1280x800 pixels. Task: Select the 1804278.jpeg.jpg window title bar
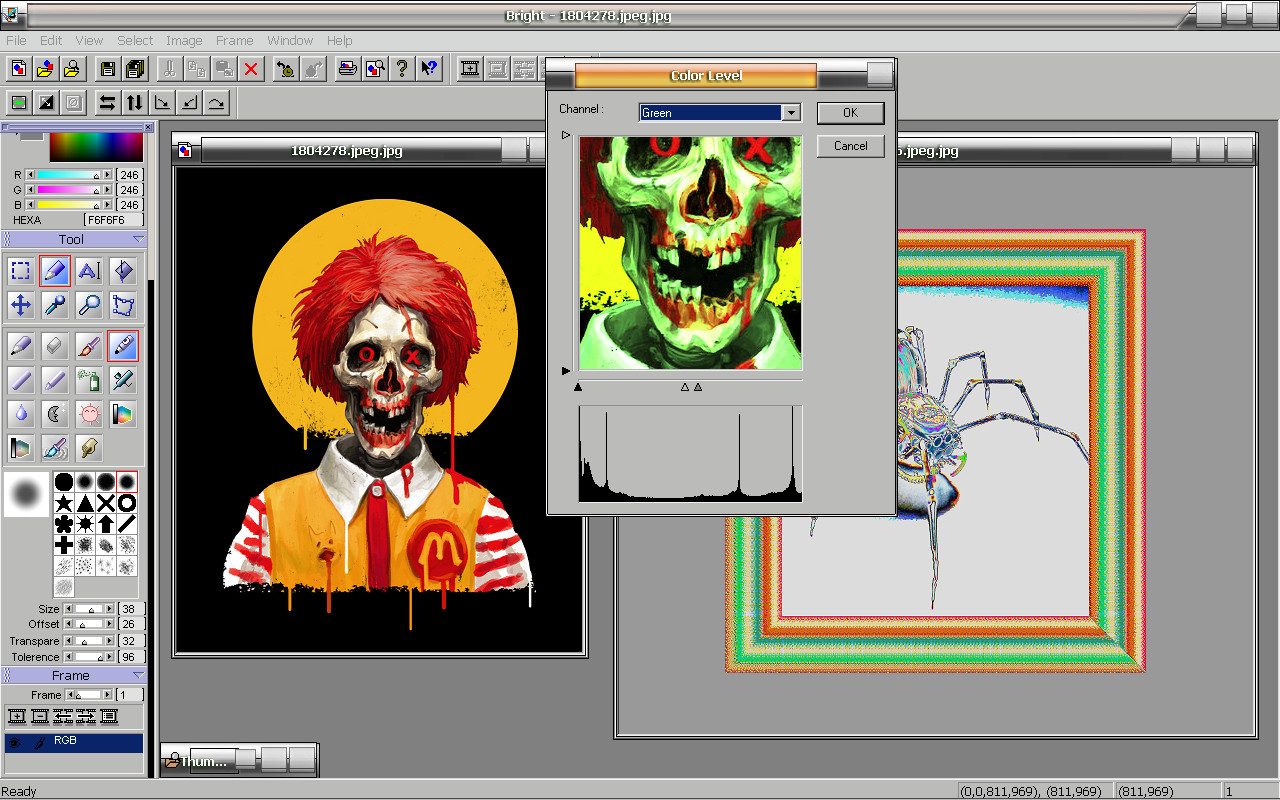pos(347,151)
